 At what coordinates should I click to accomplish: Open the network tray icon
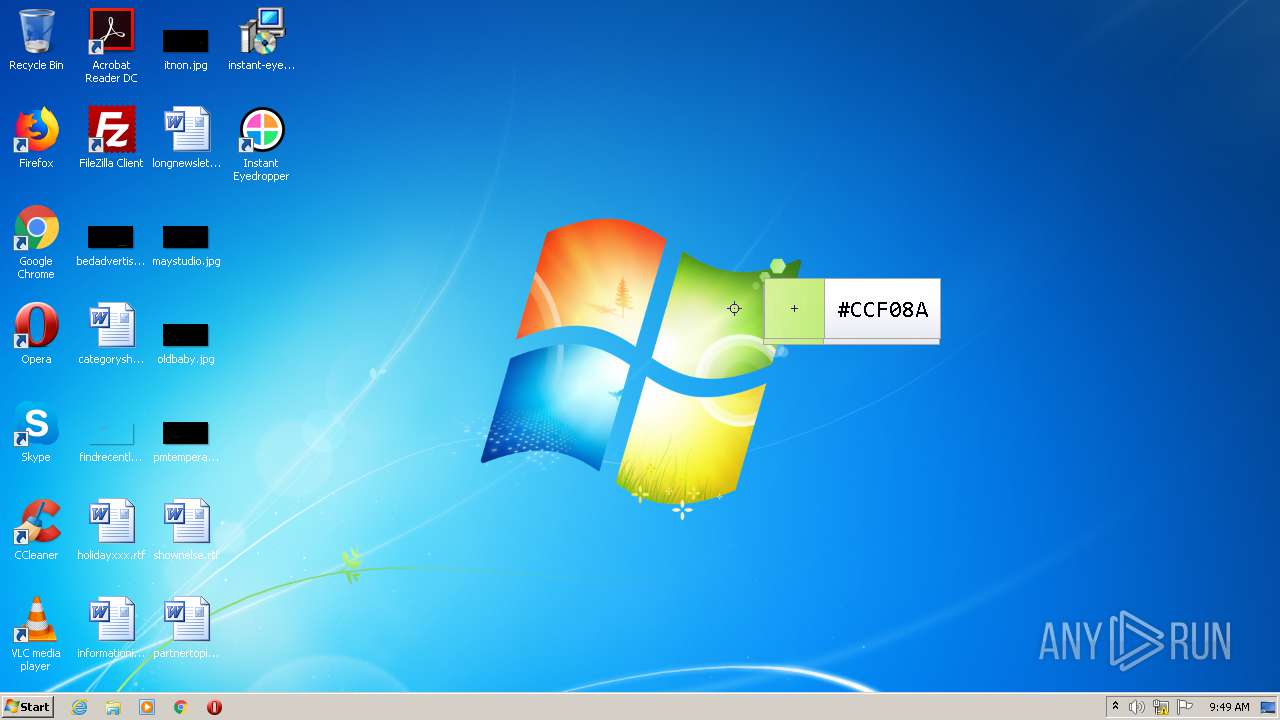click(1161, 707)
